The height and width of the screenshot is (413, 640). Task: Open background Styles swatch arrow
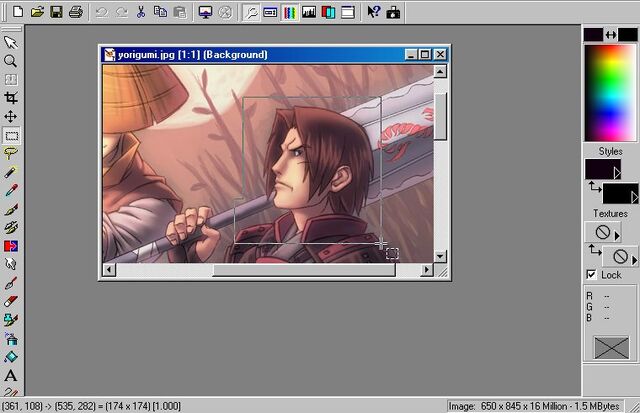click(634, 198)
